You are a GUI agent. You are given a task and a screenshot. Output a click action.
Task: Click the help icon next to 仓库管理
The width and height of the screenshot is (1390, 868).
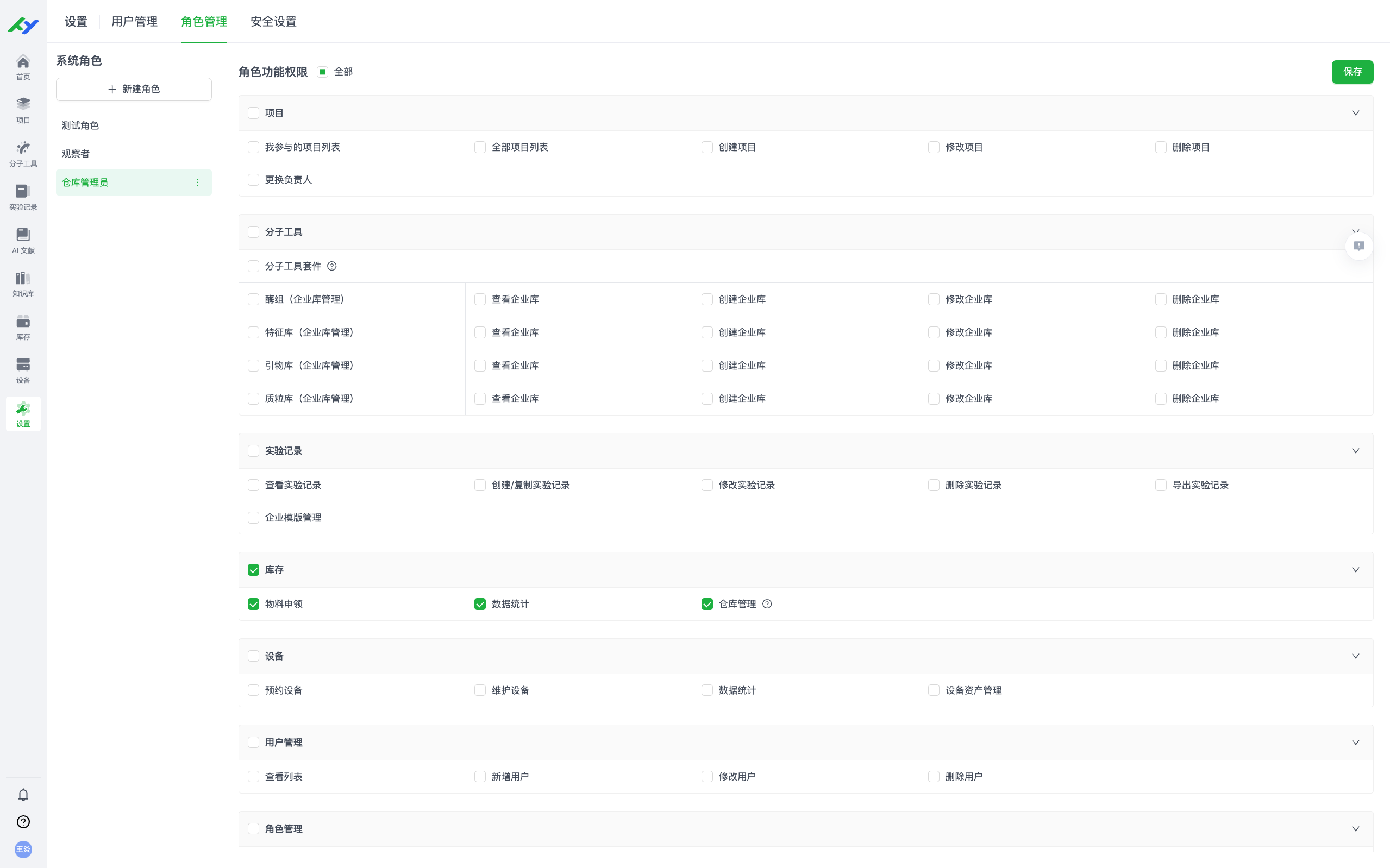point(767,604)
